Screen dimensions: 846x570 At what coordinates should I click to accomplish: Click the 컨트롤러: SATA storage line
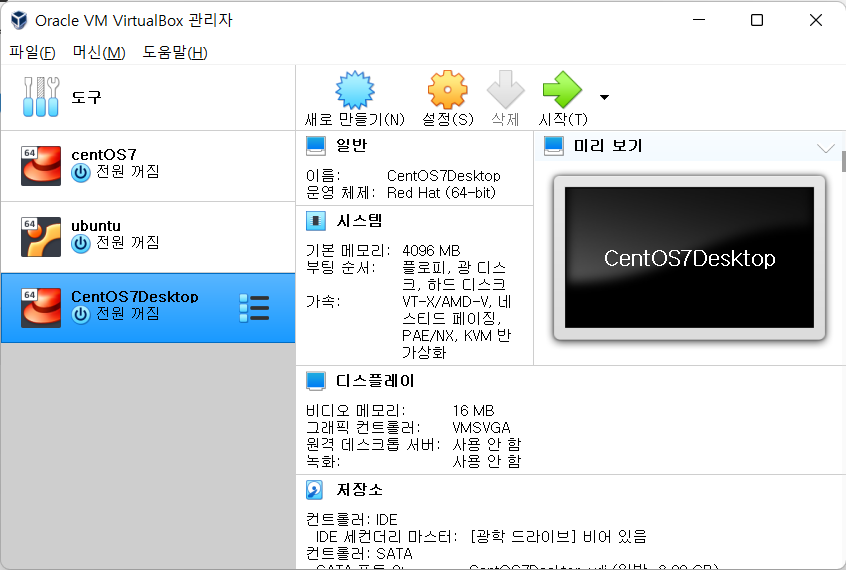point(359,554)
